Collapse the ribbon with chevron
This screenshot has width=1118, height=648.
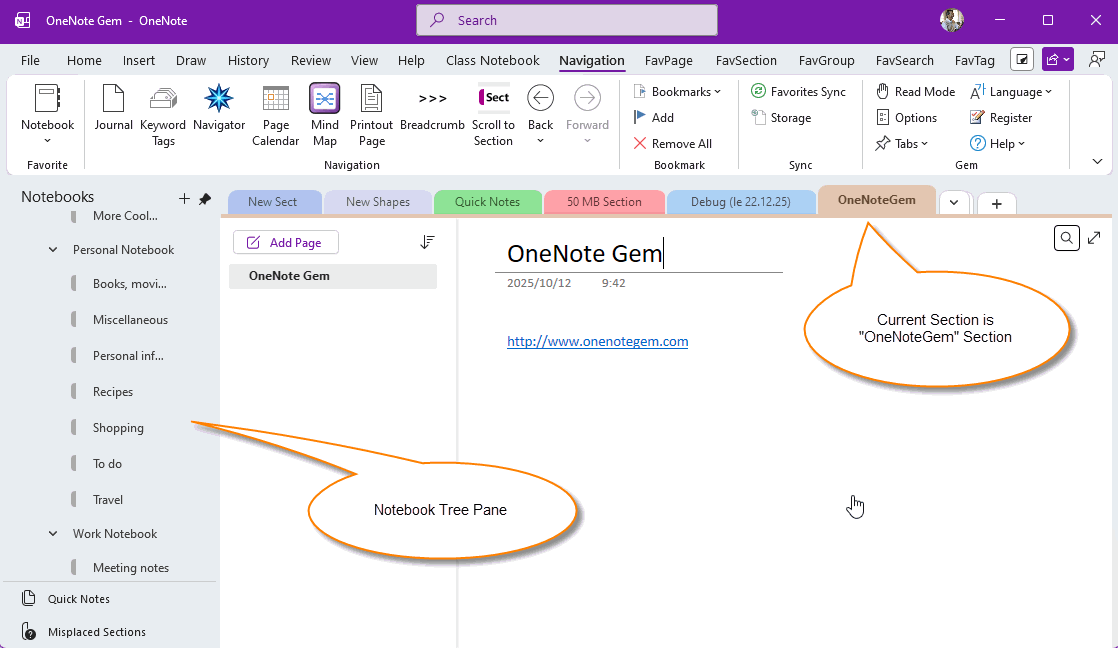[x=1097, y=162]
